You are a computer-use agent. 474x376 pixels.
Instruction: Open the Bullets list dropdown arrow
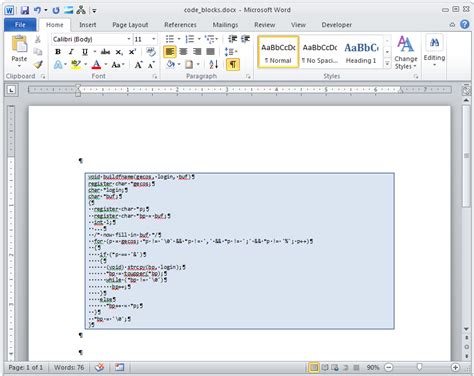pos(179,39)
